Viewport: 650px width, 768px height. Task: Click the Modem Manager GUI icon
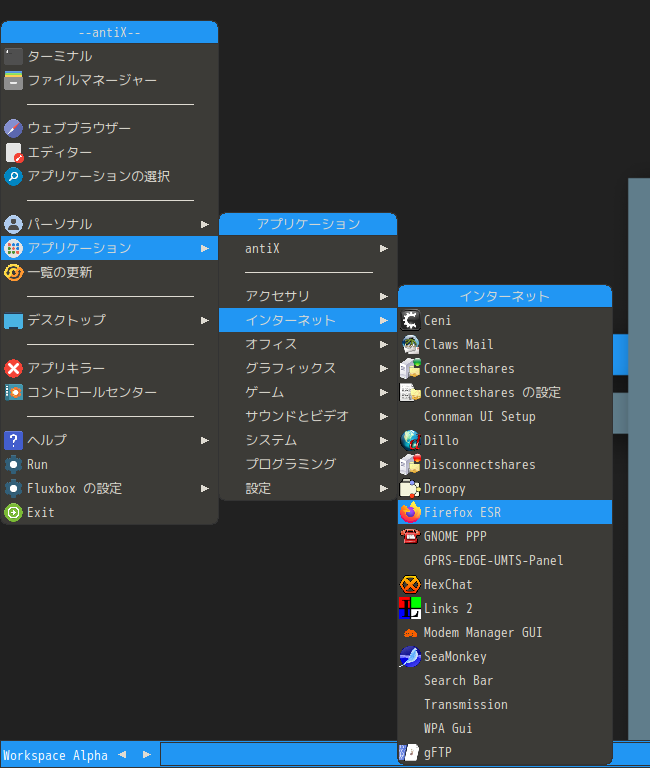point(410,633)
